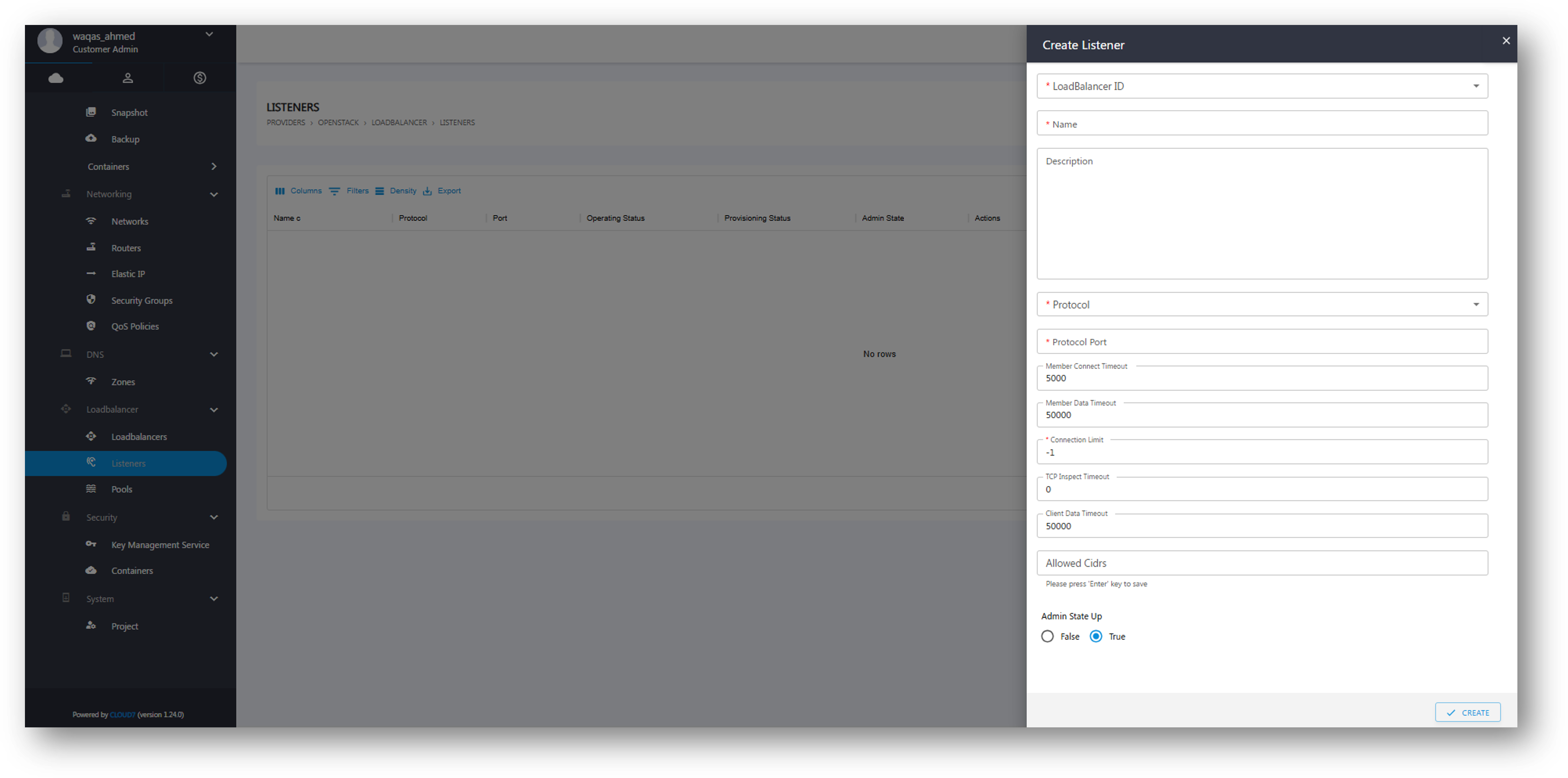The image size is (1568, 778).
Task: Click the cloud icon tab in sidebar
Action: tap(56, 78)
